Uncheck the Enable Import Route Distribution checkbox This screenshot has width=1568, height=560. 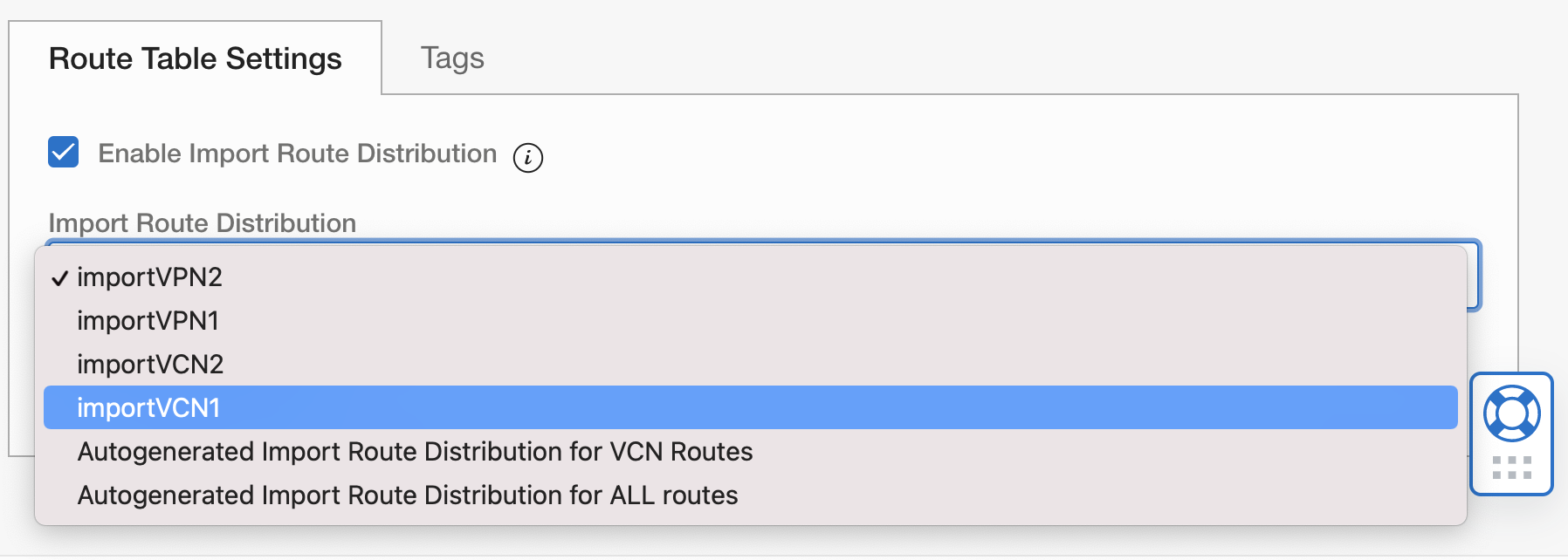point(64,152)
